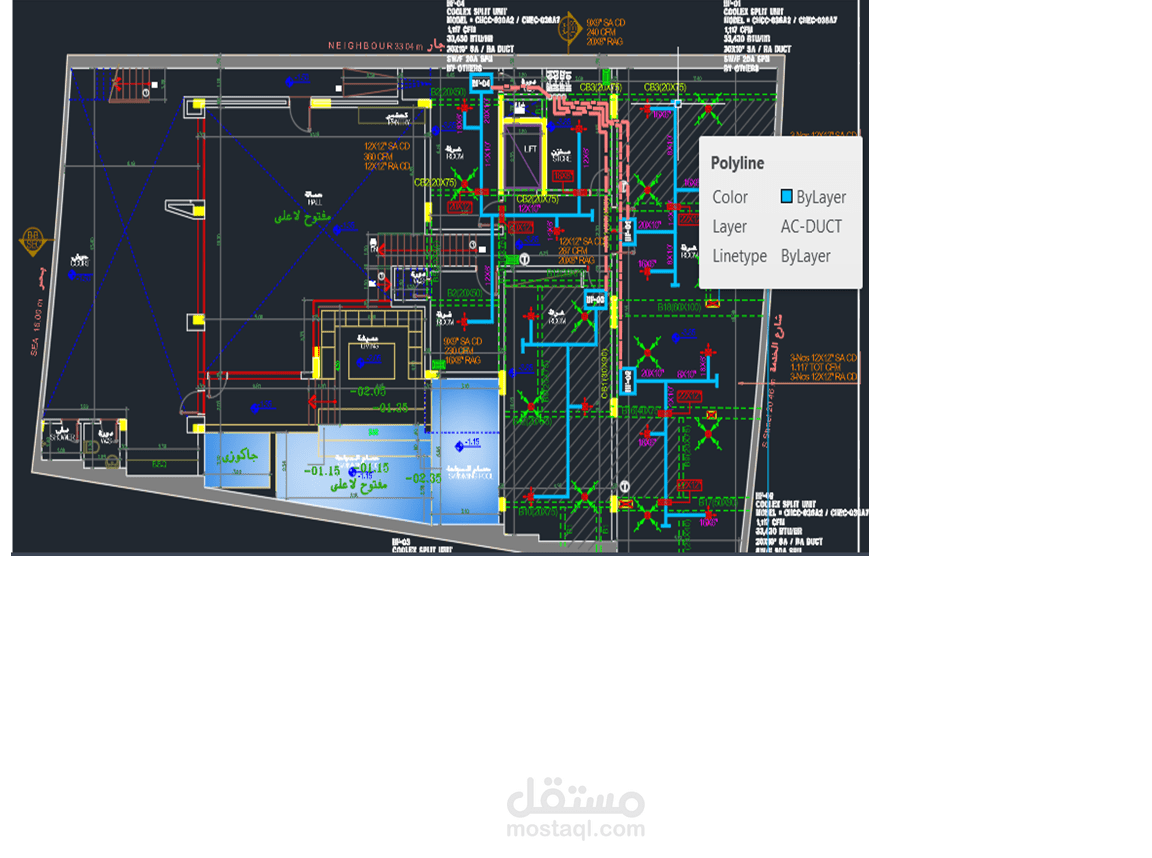Click the B18(60X100) beam label
The height and width of the screenshot is (858, 1152).
coord(679,307)
